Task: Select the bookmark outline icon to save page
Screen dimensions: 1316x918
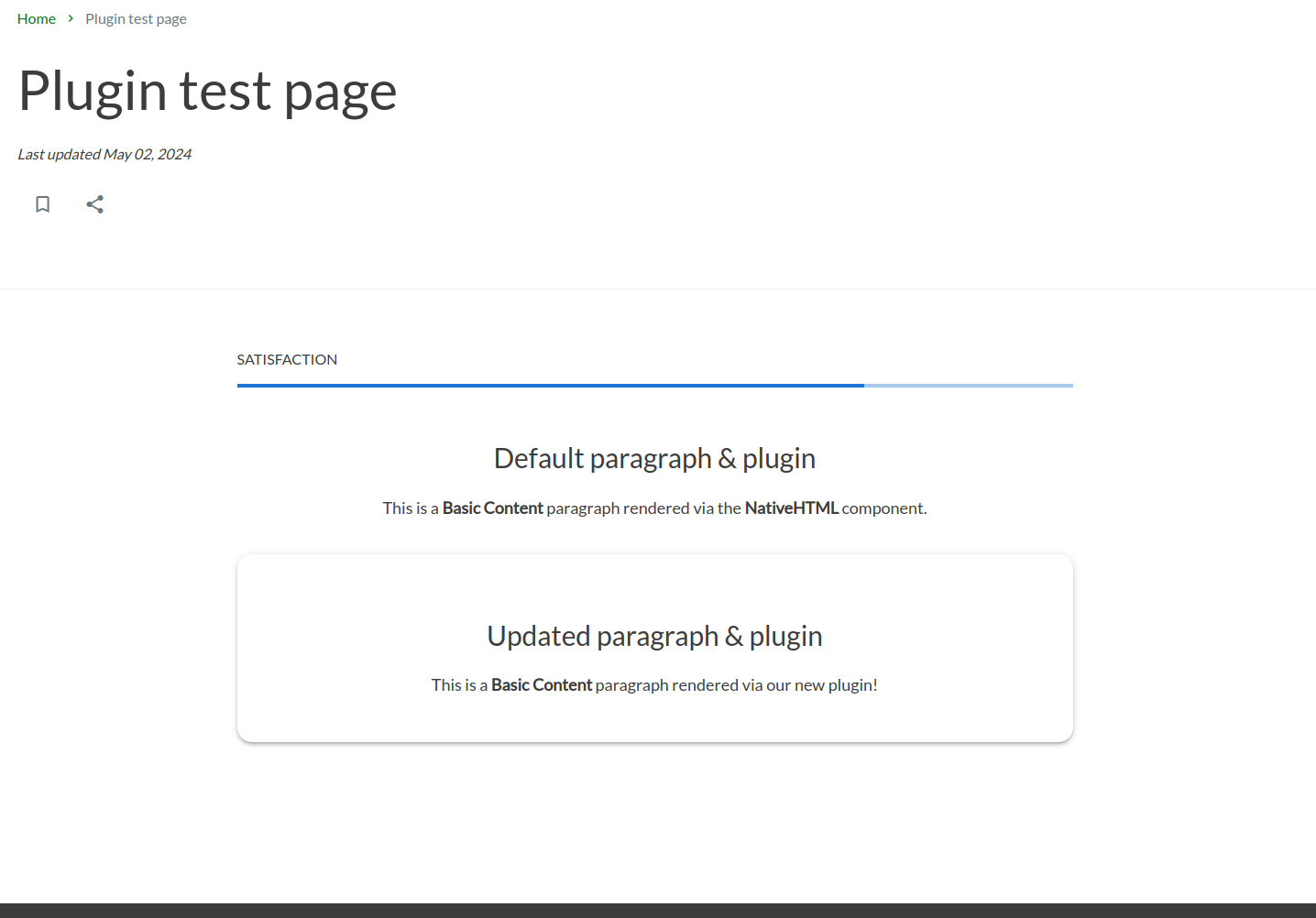Action: (42, 203)
